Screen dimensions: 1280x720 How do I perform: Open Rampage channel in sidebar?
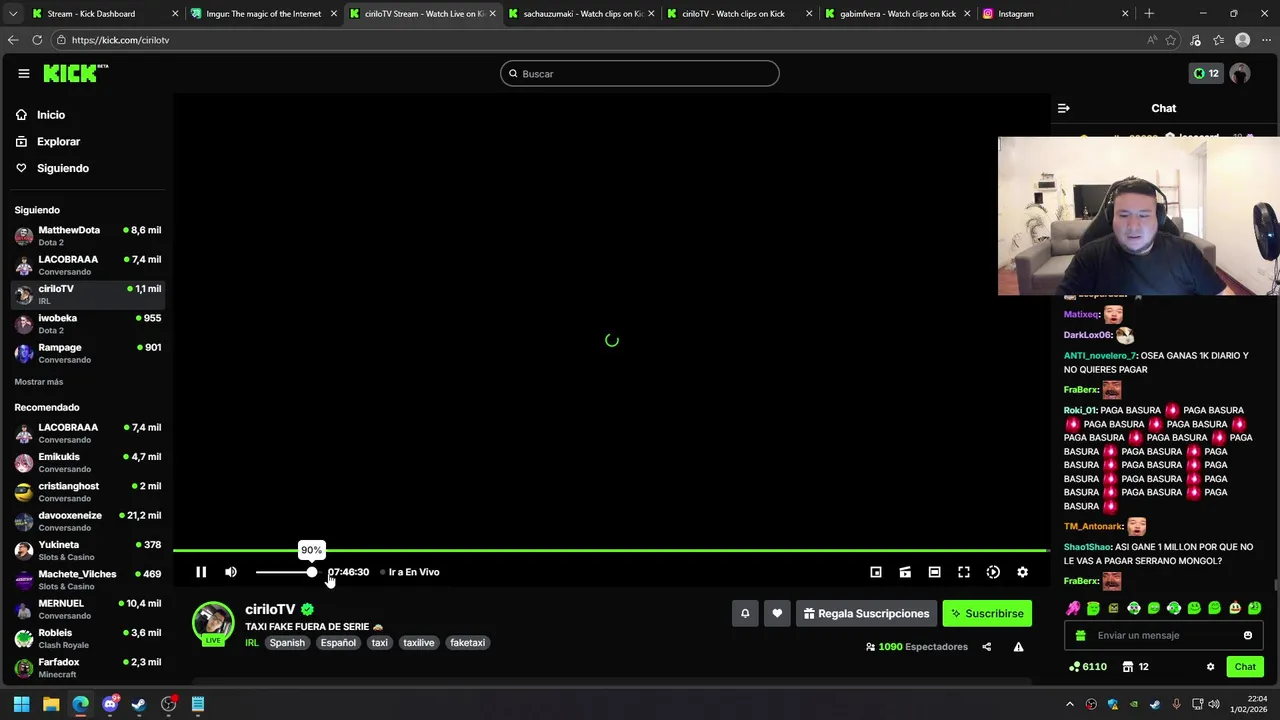coord(87,353)
